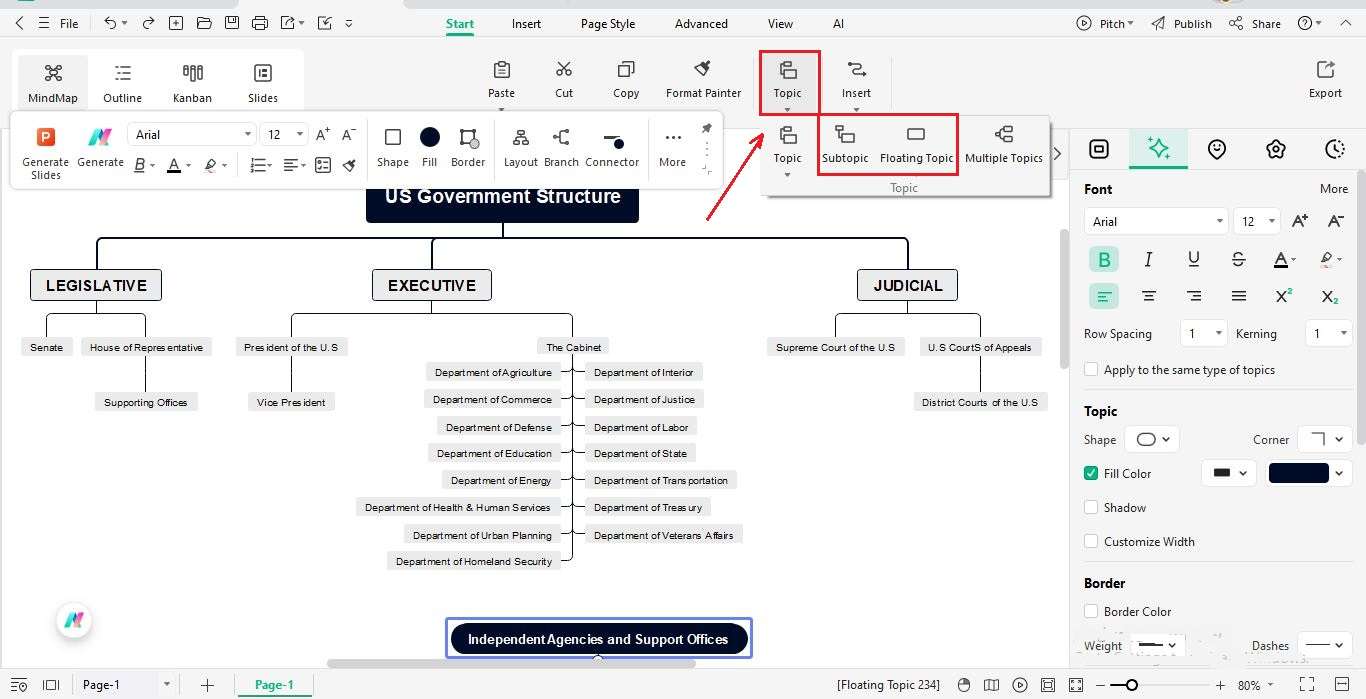Enable the Shadow option for topics
This screenshot has height=699, width=1366.
[1091, 507]
